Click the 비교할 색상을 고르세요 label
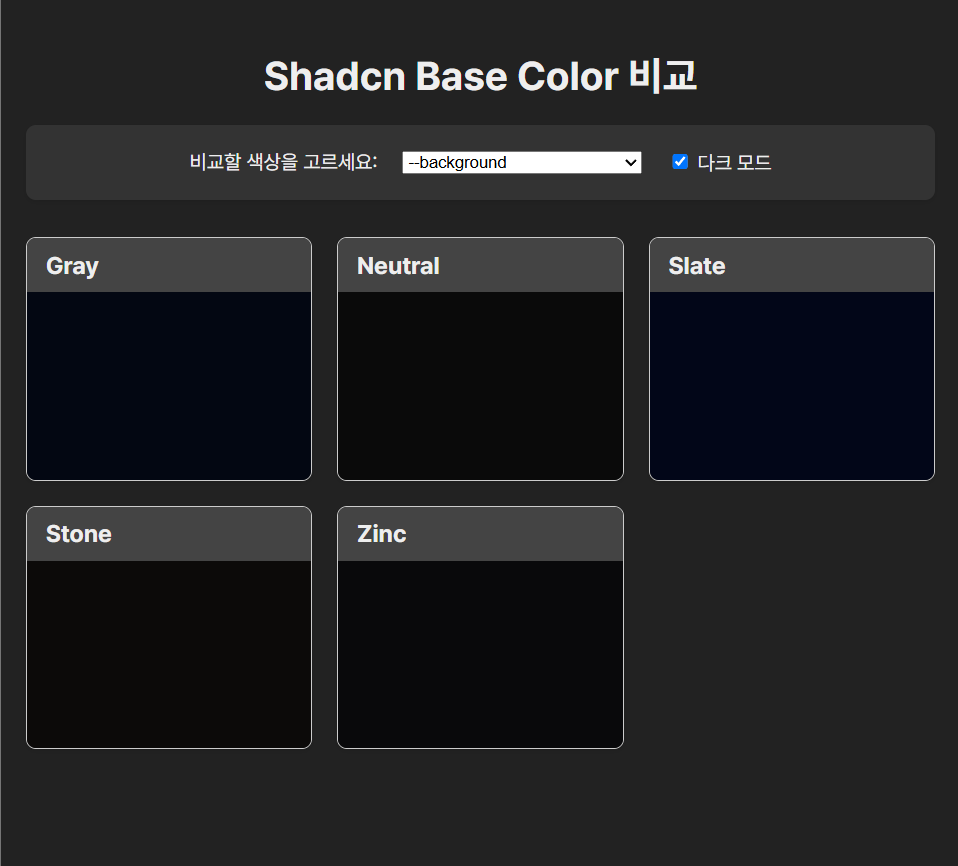This screenshot has width=958, height=866. pos(283,162)
